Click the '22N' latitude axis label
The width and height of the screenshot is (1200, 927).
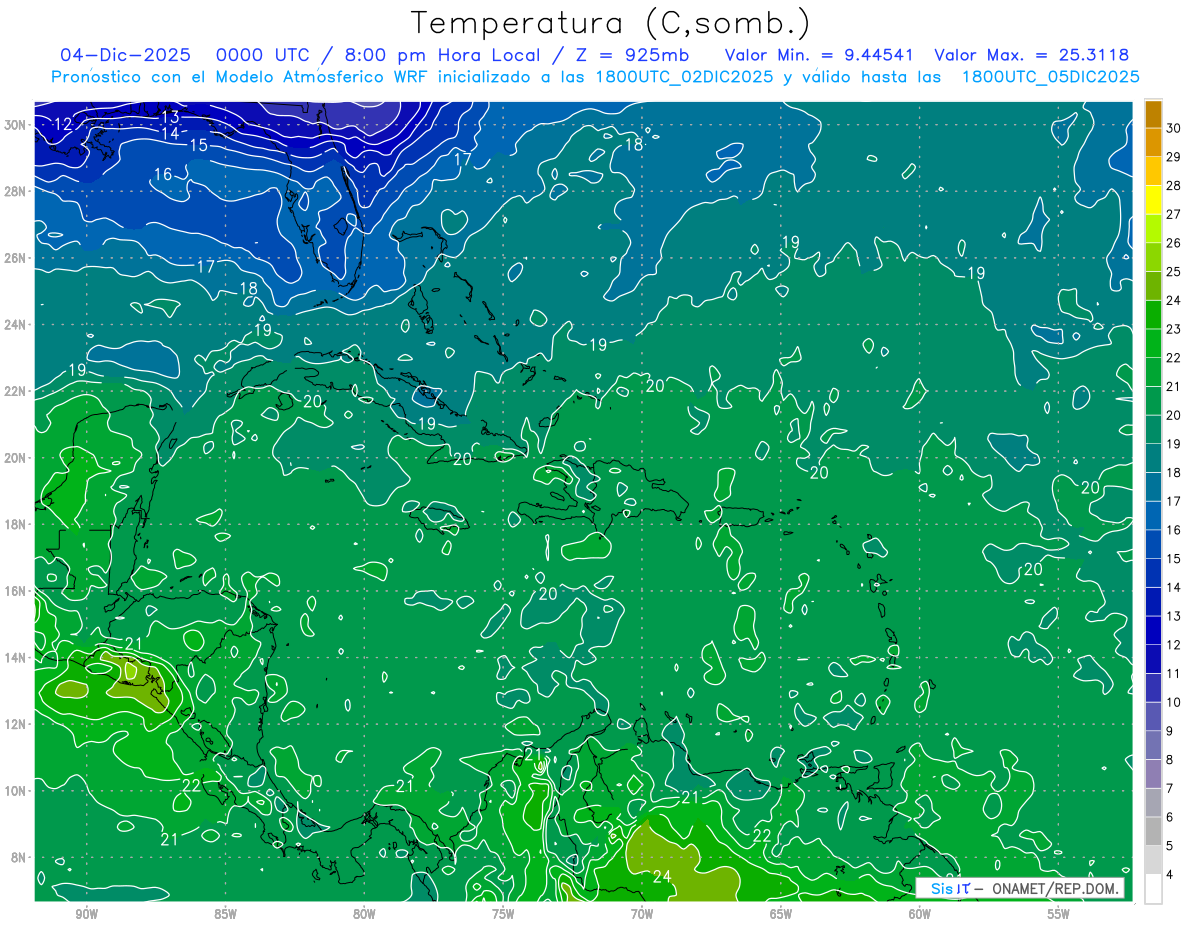17,390
